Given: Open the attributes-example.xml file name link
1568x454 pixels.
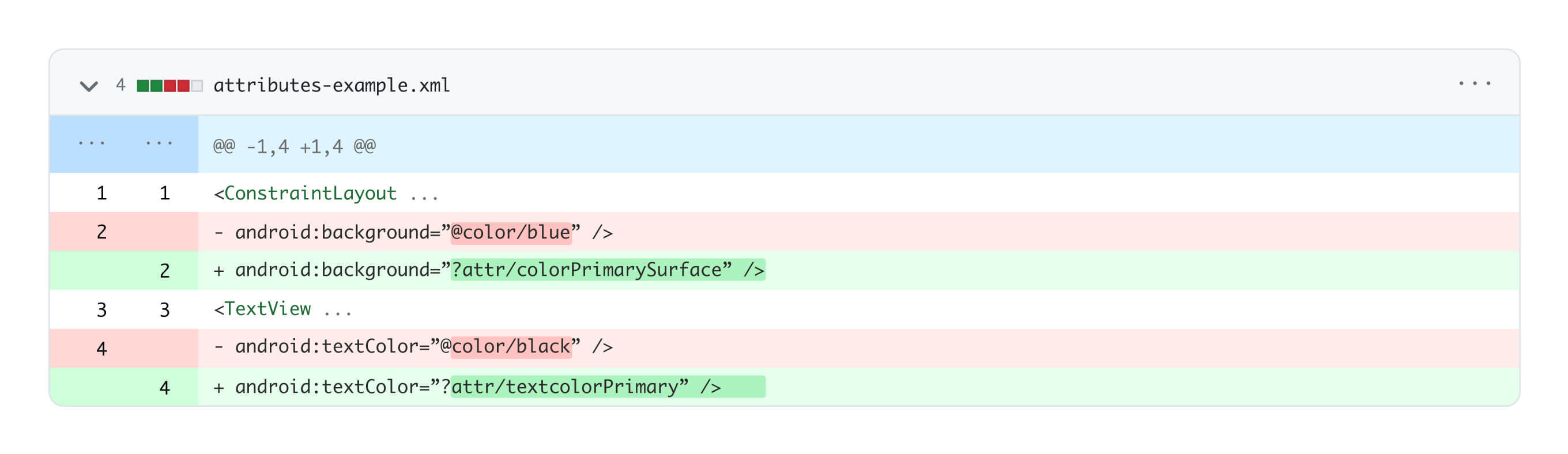Looking at the screenshot, I should click(331, 85).
